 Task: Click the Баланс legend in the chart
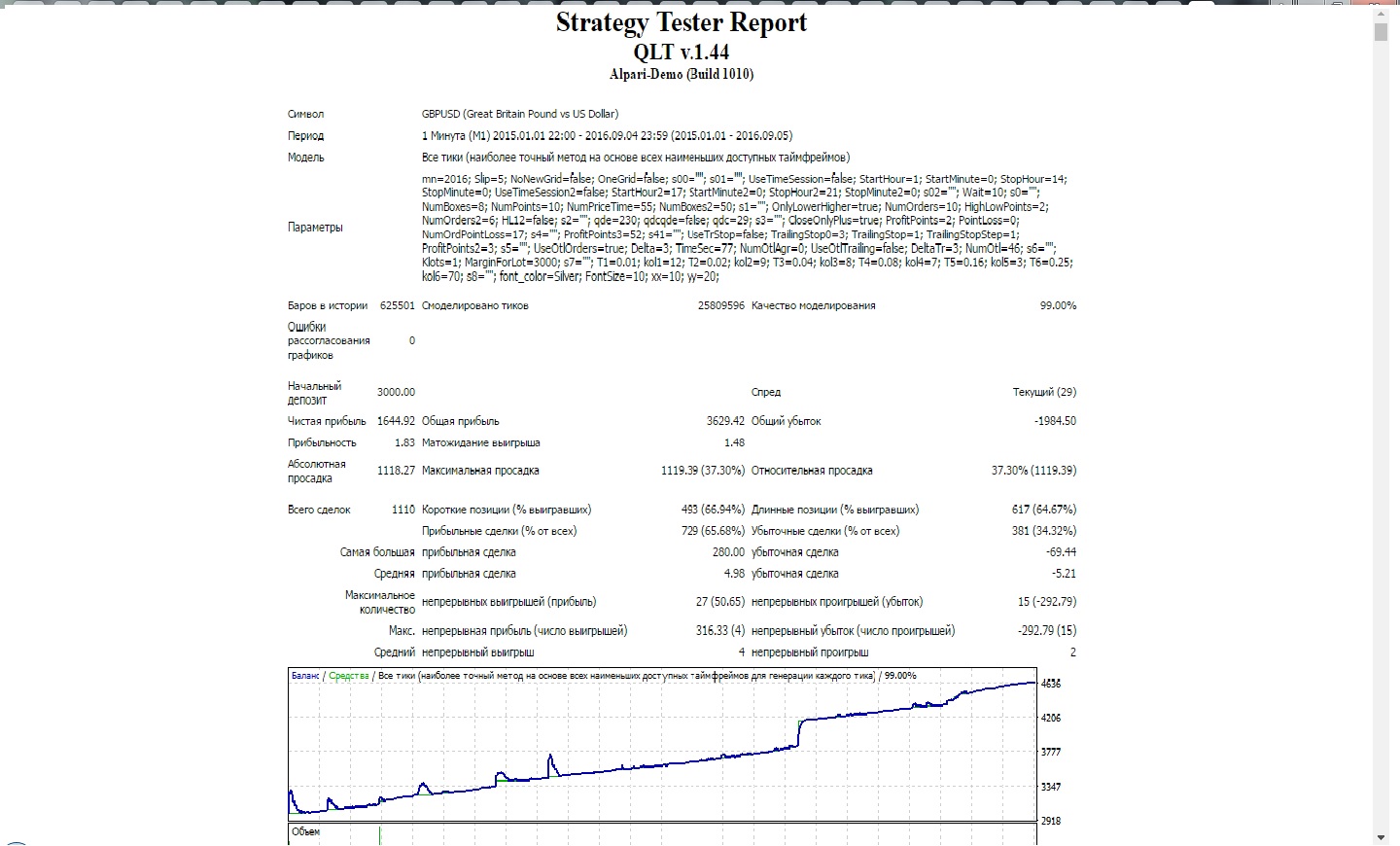pyautogui.click(x=305, y=676)
